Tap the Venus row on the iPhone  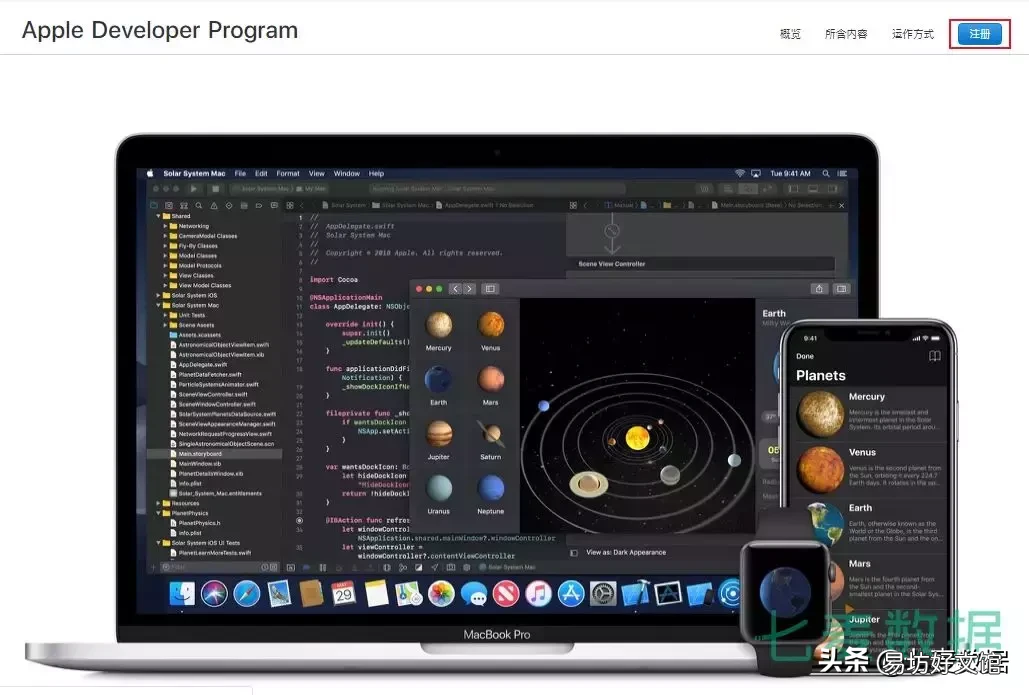pyautogui.click(x=869, y=470)
